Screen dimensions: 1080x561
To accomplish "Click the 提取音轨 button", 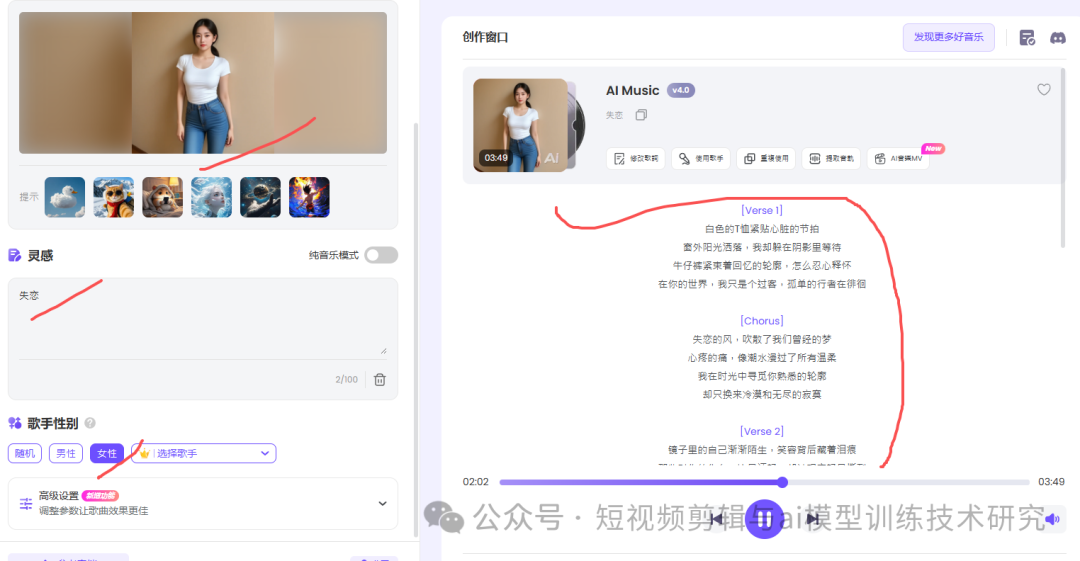I will click(831, 159).
